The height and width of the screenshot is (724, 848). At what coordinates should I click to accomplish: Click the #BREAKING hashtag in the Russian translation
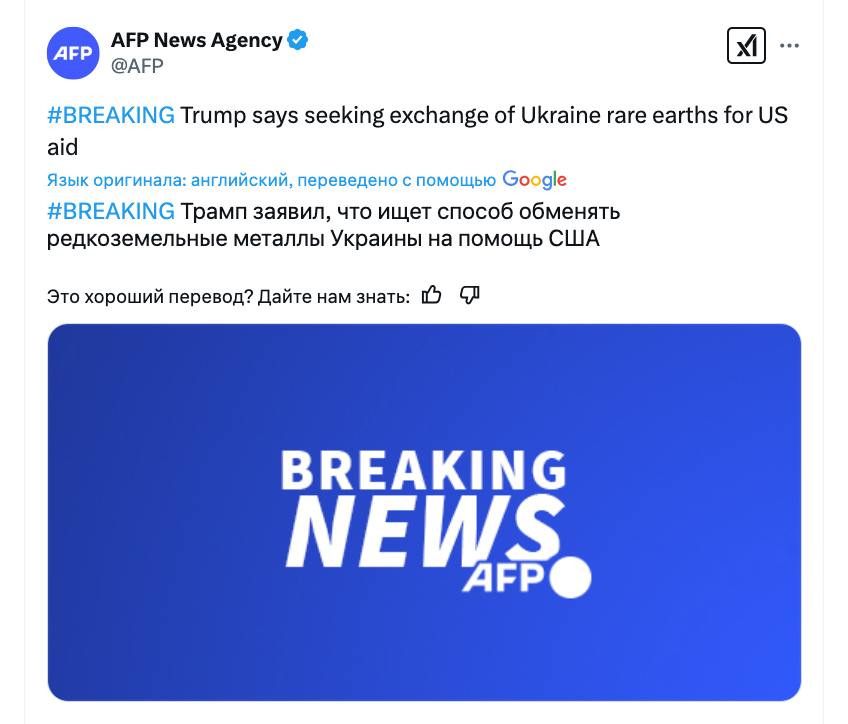pyautogui.click(x=111, y=212)
